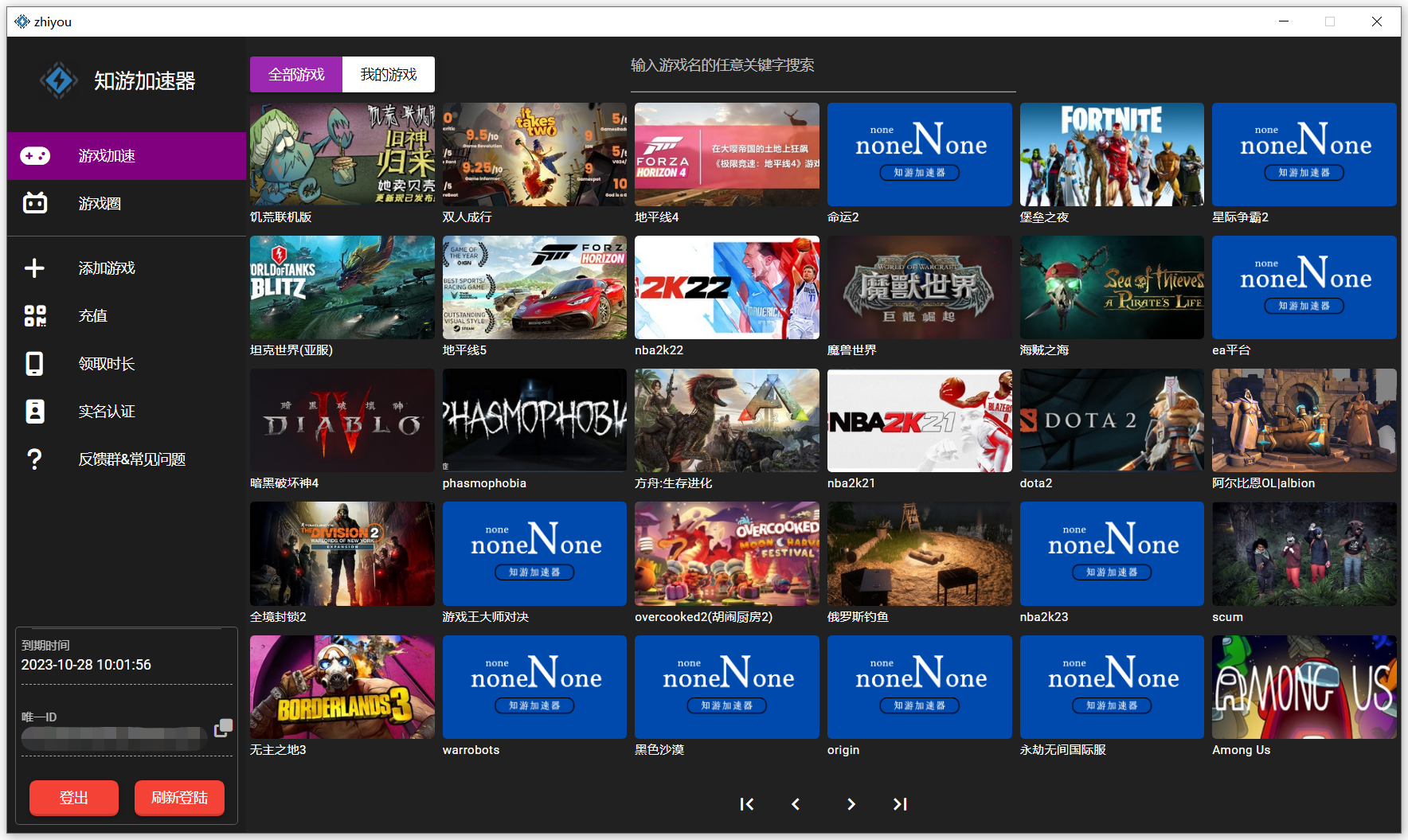The image size is (1408, 840).
Task: Open the warrobots game tile
Action: 534,687
